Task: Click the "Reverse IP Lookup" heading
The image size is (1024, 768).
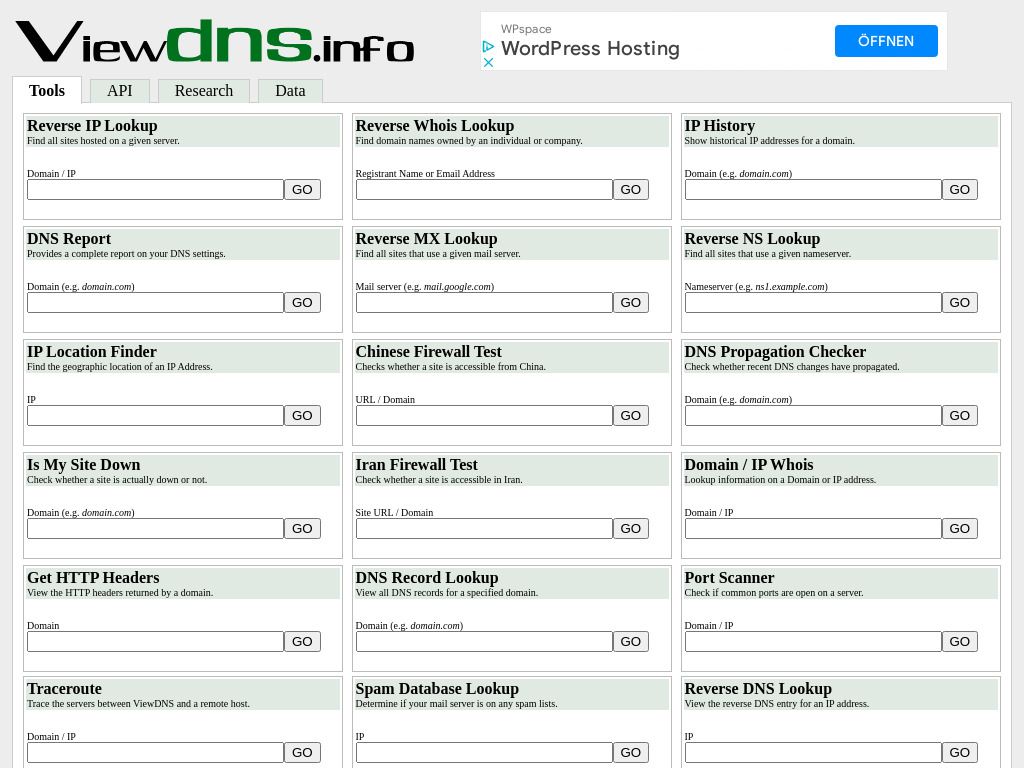Action: tap(92, 125)
